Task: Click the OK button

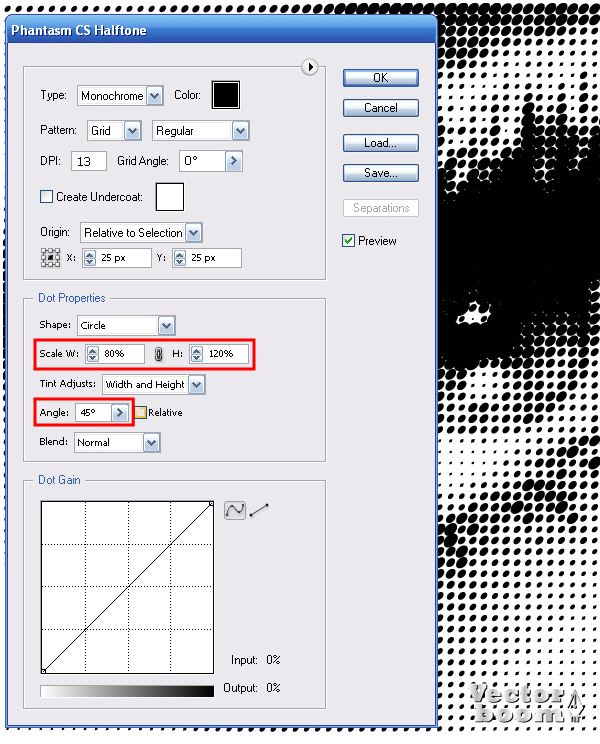Action: pos(381,78)
